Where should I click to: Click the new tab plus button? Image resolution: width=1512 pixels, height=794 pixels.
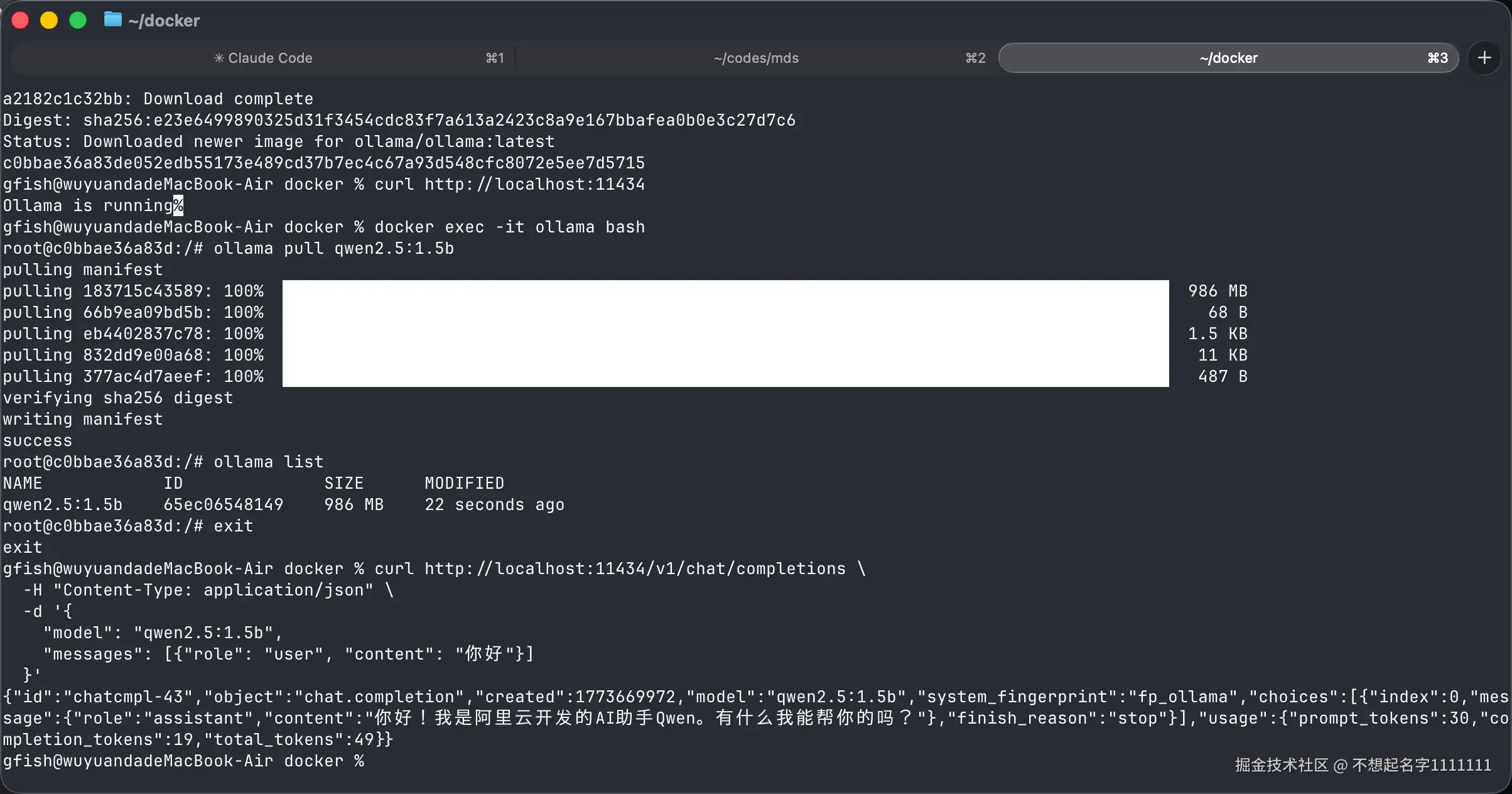click(x=1484, y=58)
